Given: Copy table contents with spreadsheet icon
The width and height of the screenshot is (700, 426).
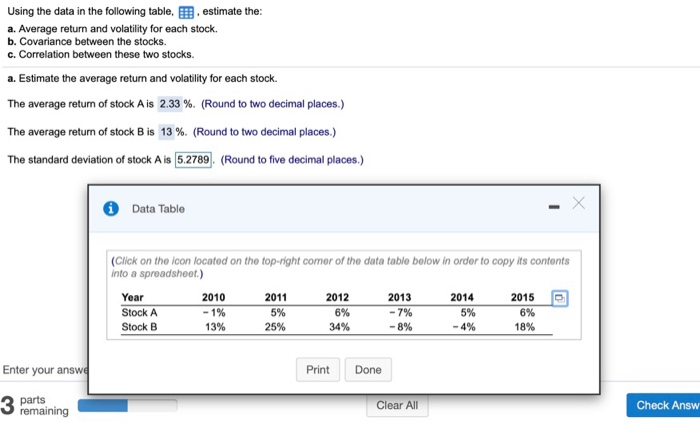Looking at the screenshot, I should 560,298.
